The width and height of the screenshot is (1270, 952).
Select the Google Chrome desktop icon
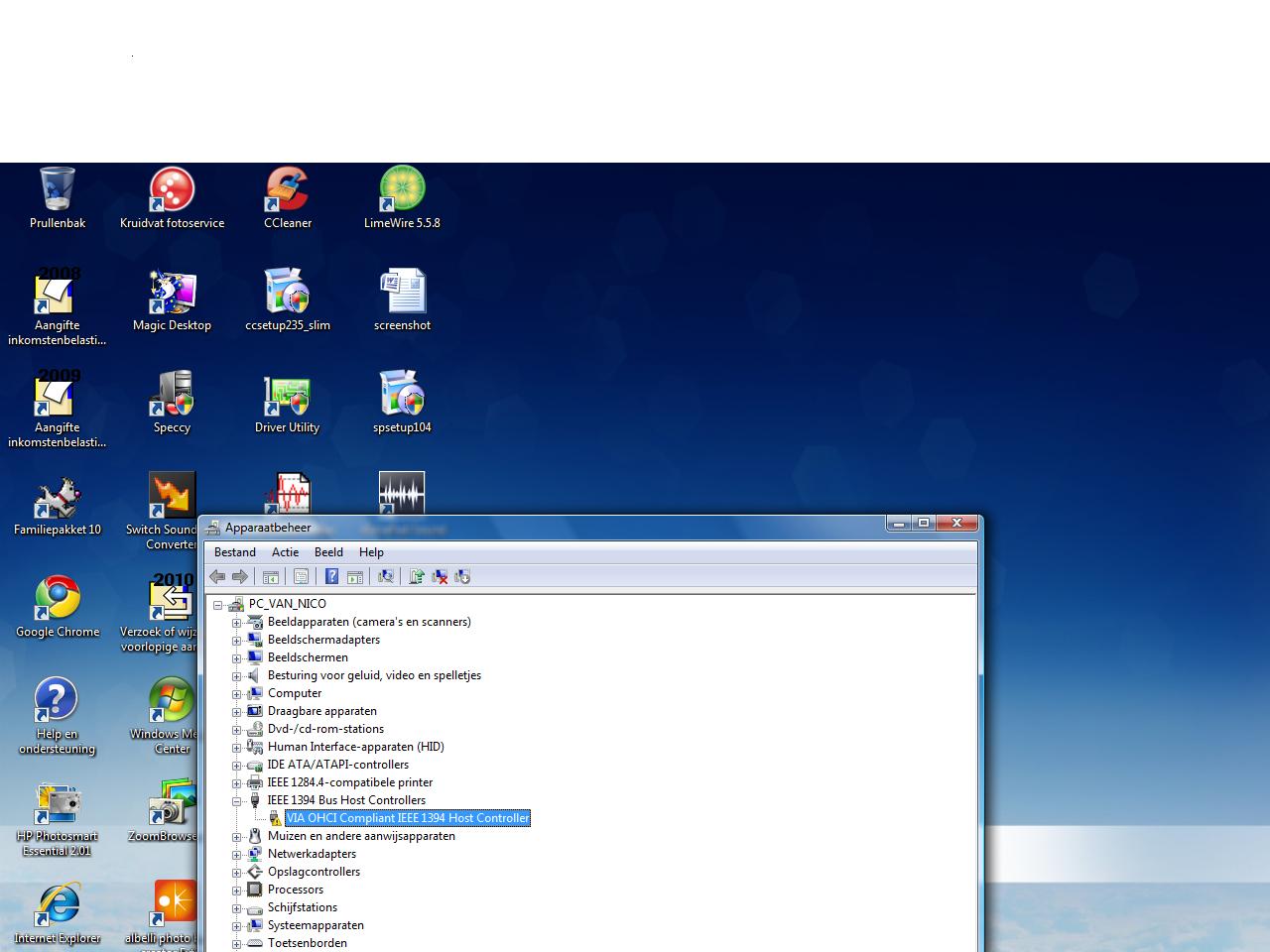click(58, 607)
